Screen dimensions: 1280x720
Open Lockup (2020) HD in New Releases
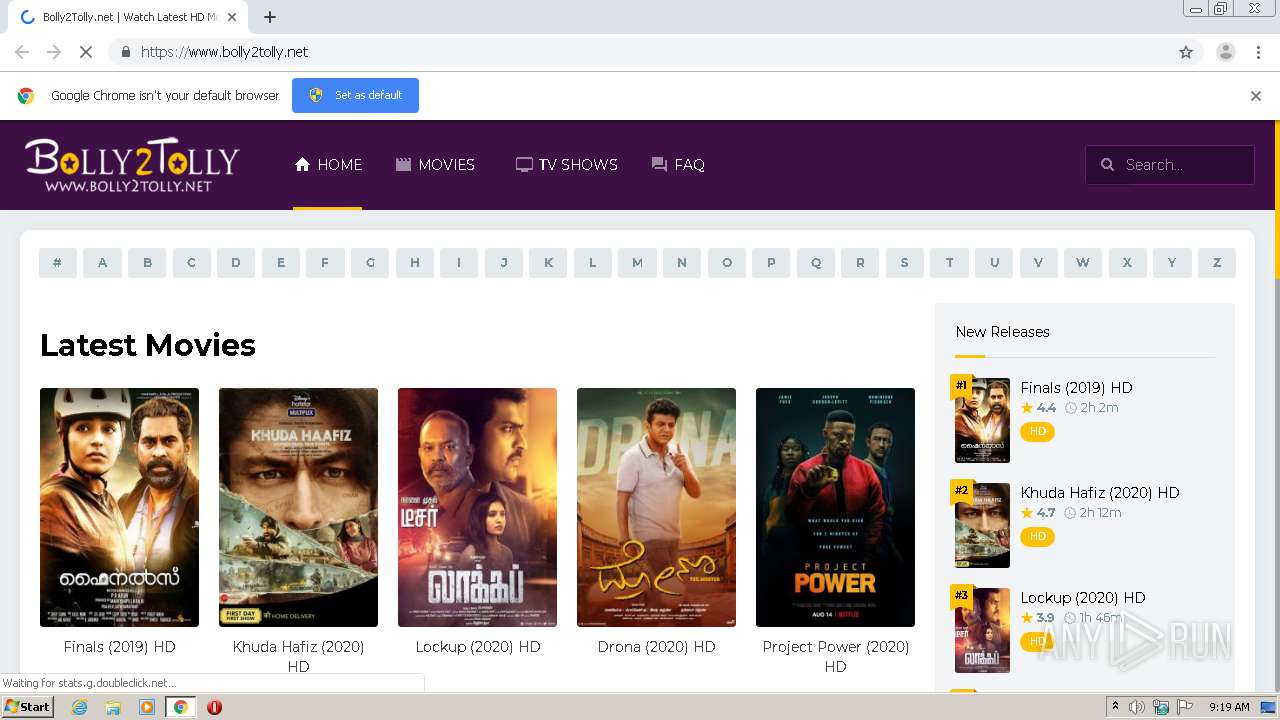click(x=1083, y=598)
